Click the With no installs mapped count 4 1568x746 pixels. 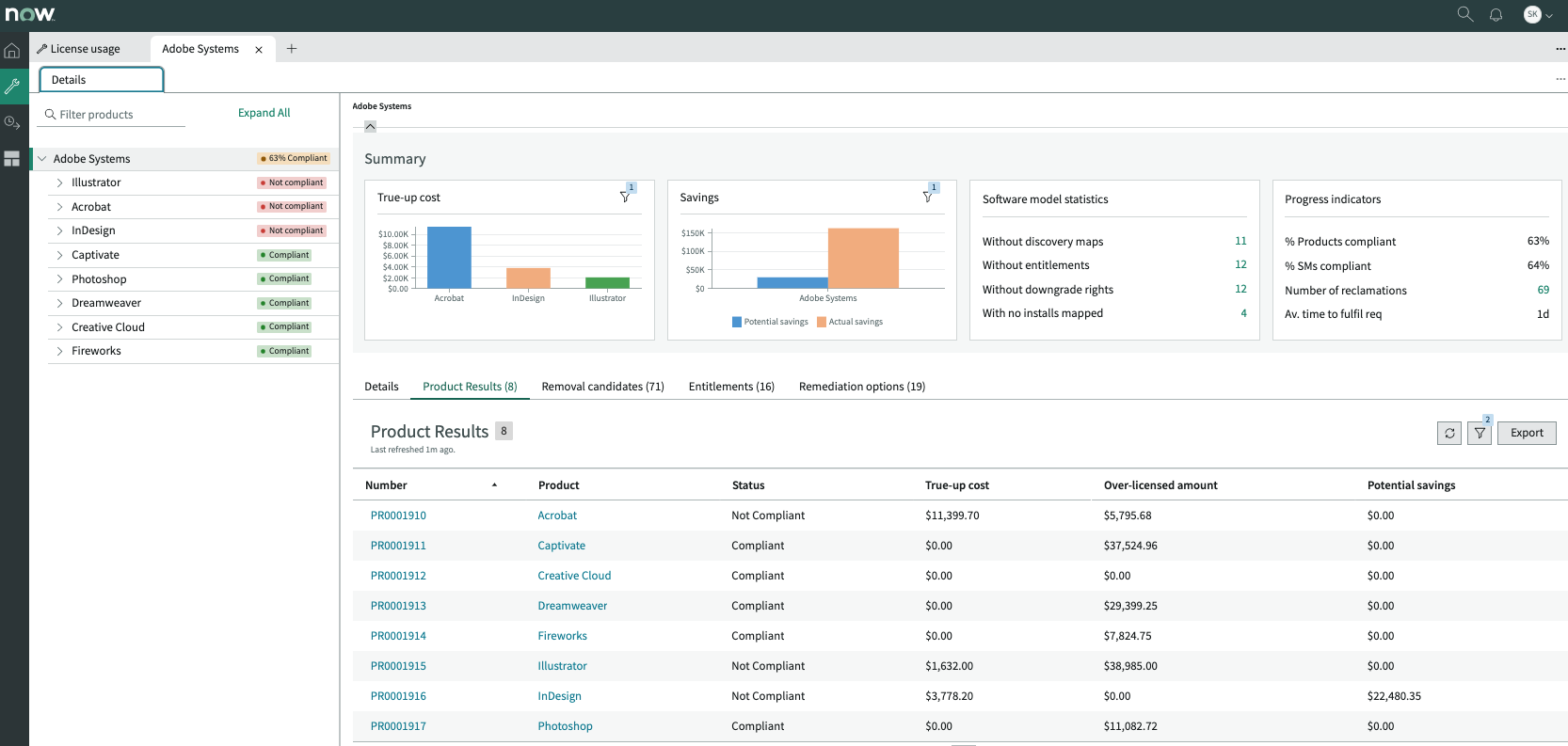(x=1243, y=313)
